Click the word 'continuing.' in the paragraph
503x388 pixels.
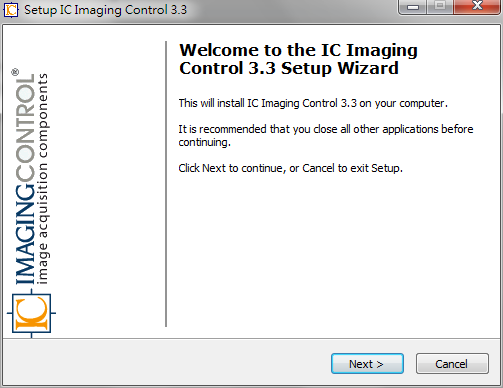click(x=204, y=142)
